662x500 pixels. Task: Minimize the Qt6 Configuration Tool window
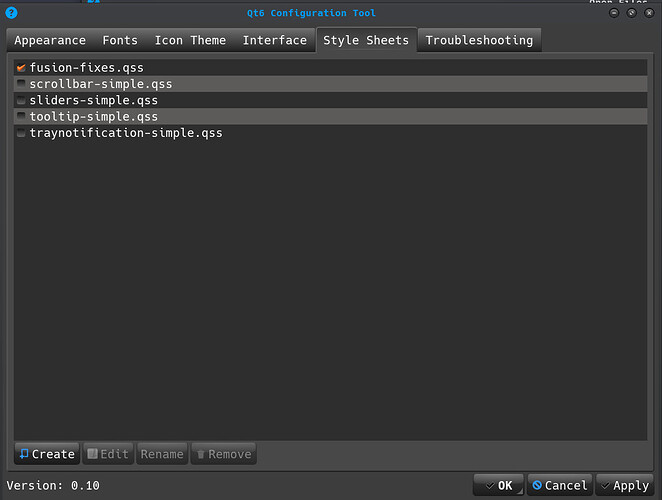615,12
